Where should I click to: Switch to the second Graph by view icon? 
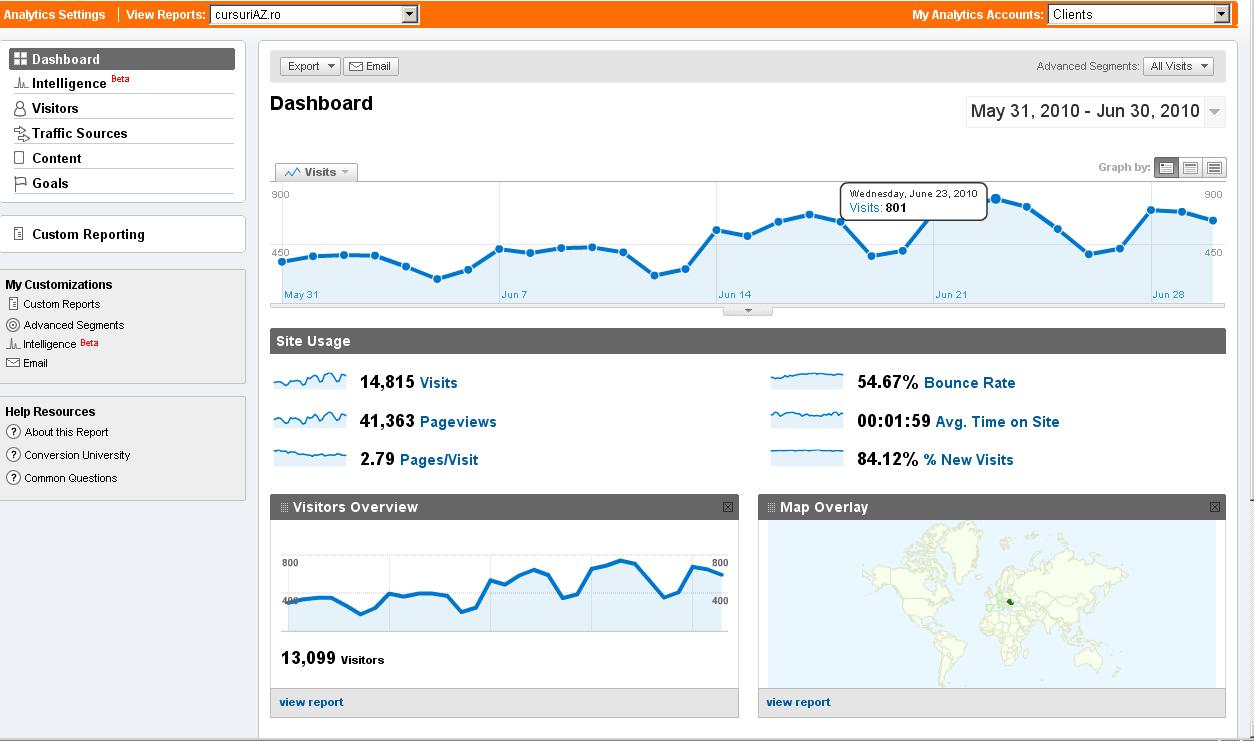click(x=1190, y=168)
